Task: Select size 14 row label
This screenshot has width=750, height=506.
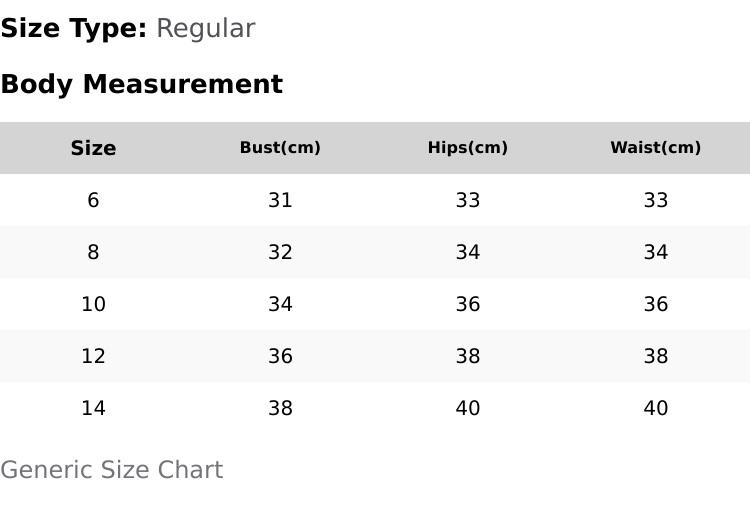Action: pyautogui.click(x=93, y=408)
